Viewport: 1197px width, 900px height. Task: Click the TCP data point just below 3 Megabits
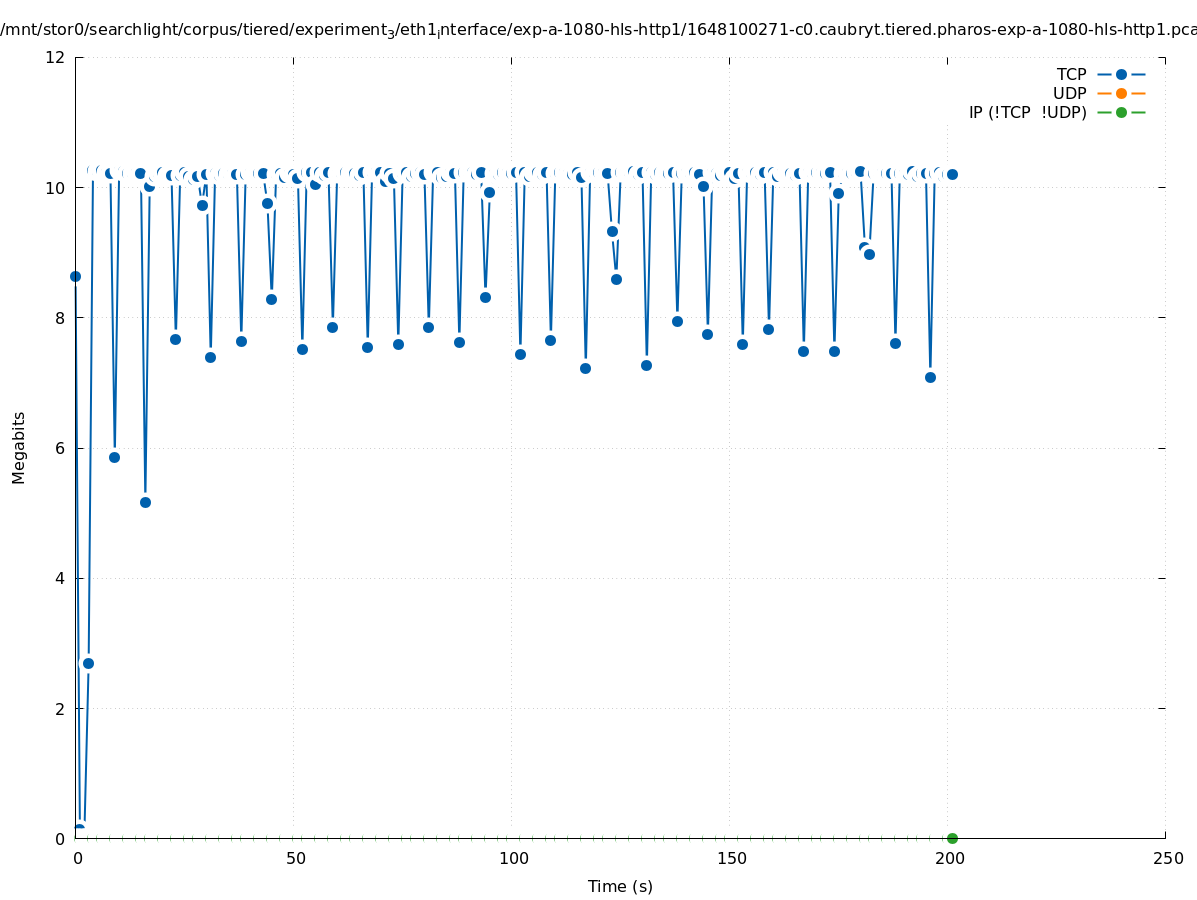[88, 663]
